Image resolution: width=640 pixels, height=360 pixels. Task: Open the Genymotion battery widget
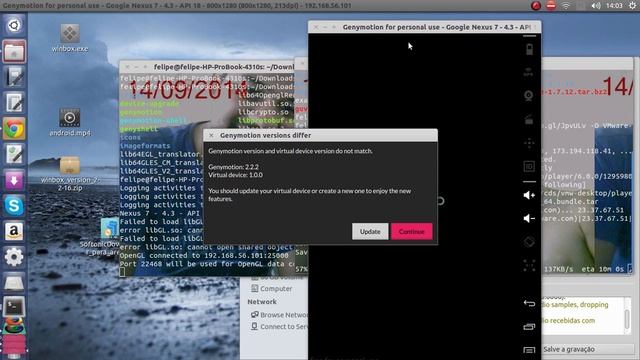[x=529, y=49]
